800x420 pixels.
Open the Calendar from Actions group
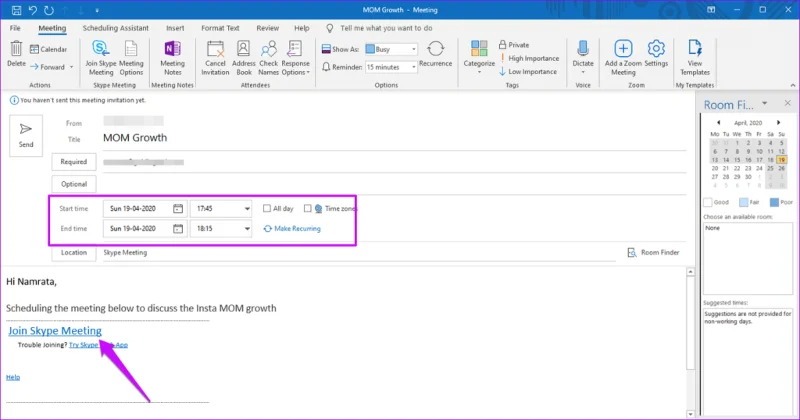pos(48,49)
